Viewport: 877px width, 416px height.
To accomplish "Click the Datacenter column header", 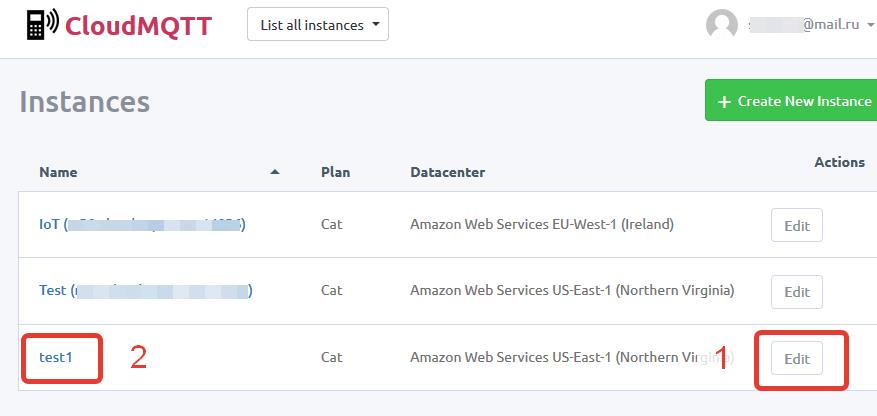I will [447, 172].
